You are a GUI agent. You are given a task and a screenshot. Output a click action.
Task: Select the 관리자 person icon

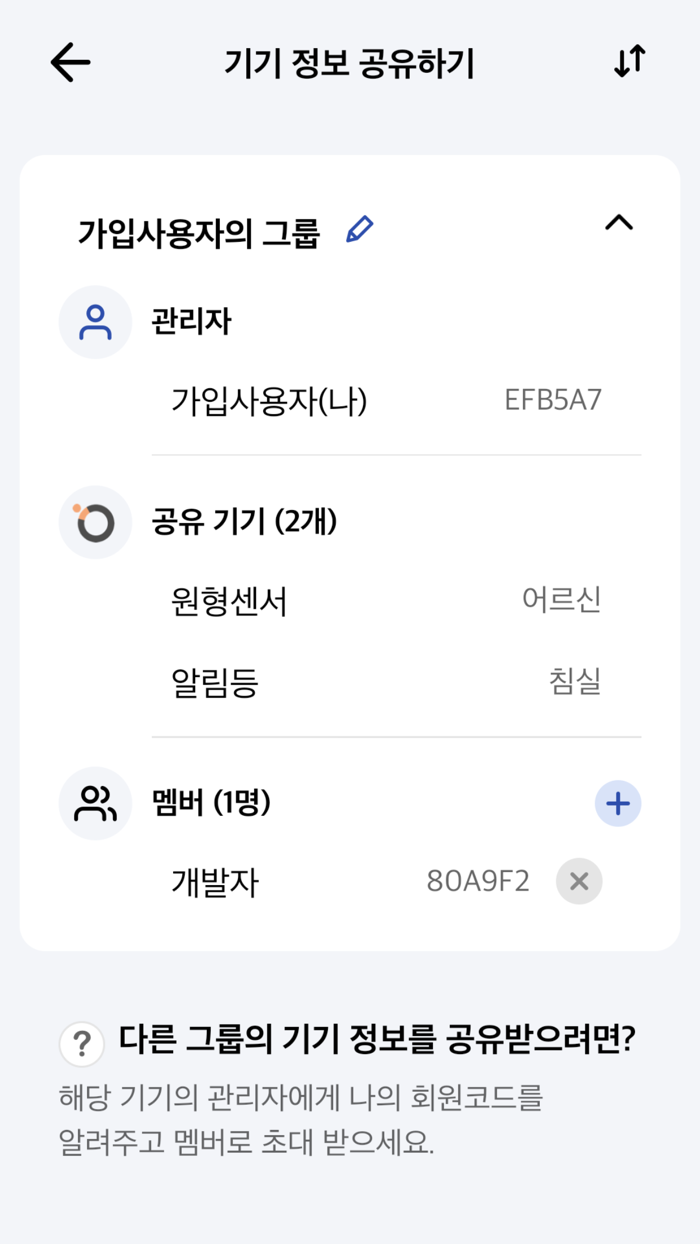[95, 321]
